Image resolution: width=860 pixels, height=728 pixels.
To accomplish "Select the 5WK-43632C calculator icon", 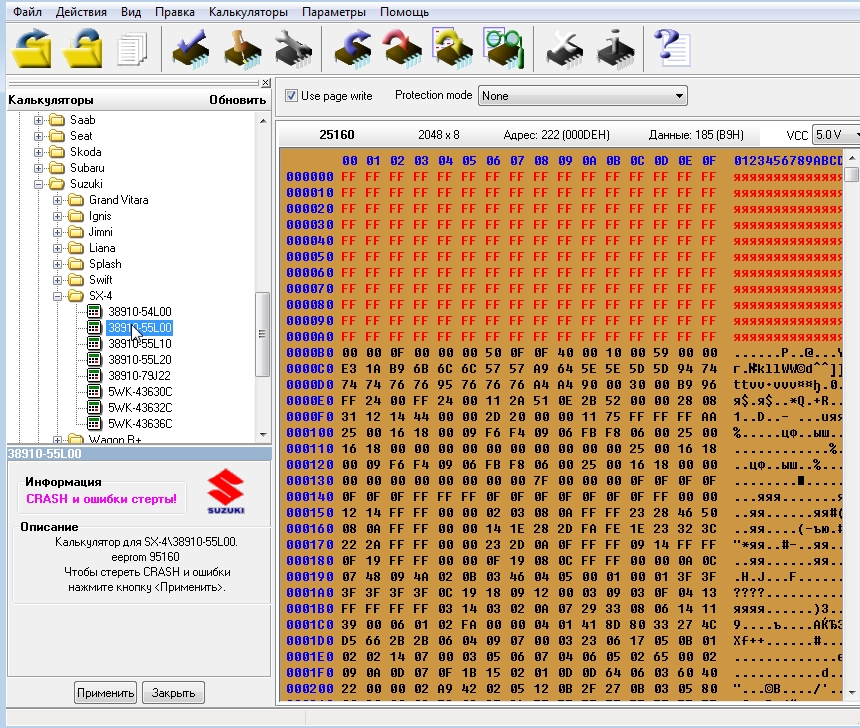I will [x=94, y=408].
